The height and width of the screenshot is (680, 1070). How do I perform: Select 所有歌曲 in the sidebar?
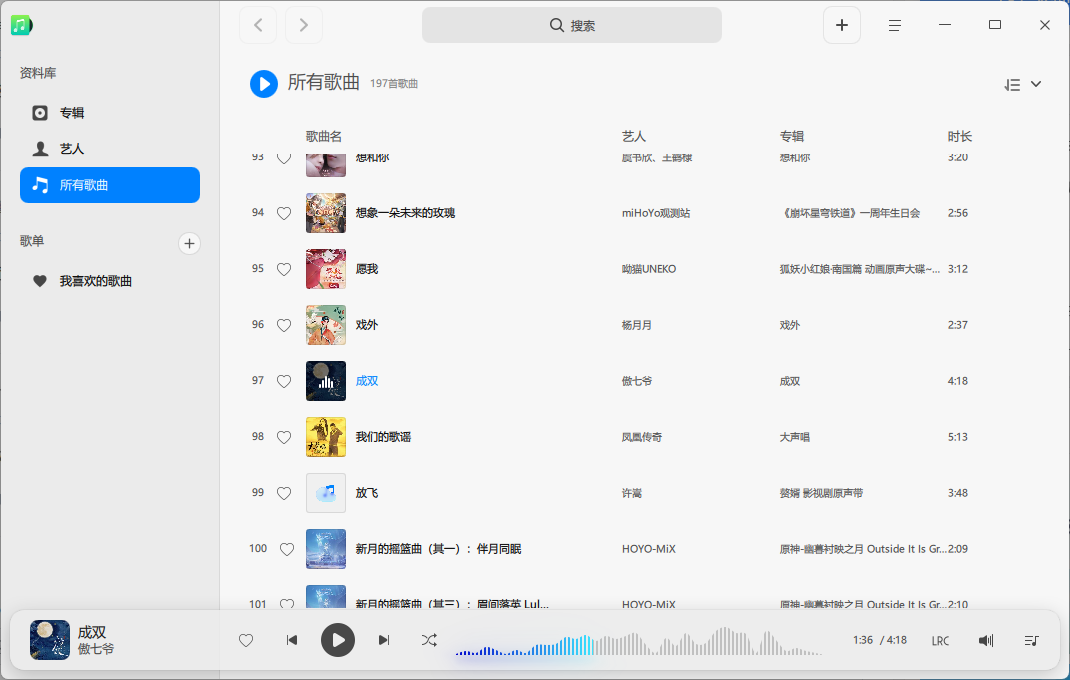pos(110,185)
